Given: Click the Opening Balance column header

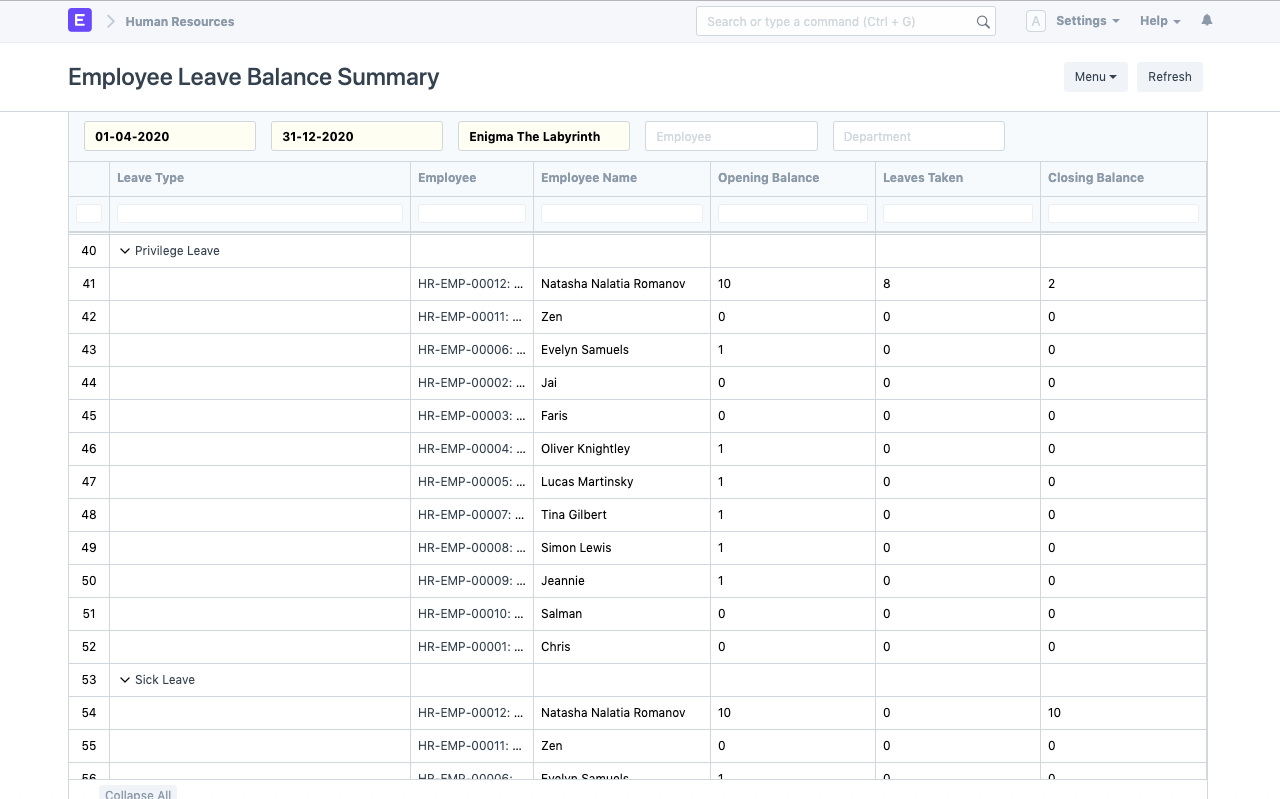Looking at the screenshot, I should pos(793,178).
